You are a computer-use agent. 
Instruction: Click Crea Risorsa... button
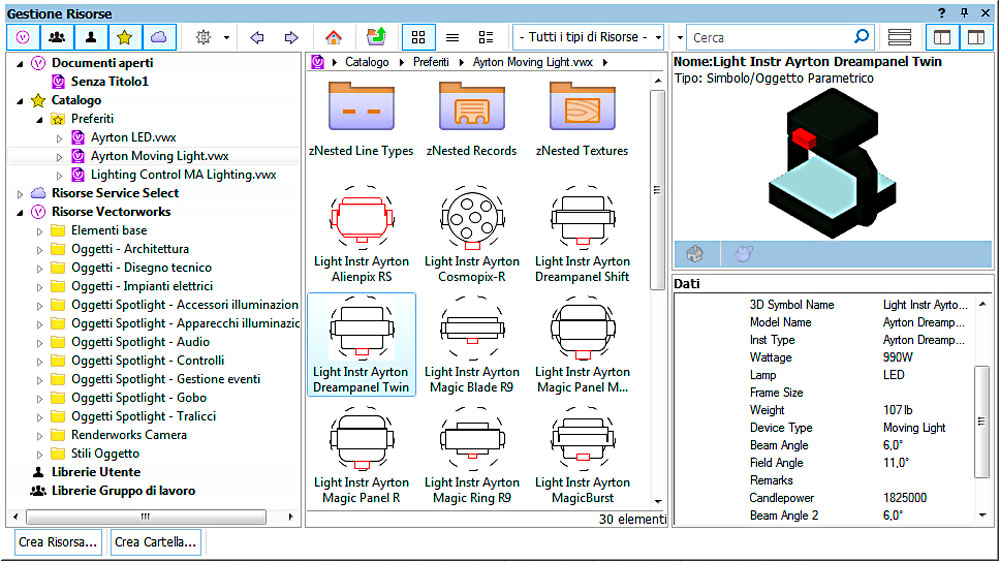coord(57,542)
